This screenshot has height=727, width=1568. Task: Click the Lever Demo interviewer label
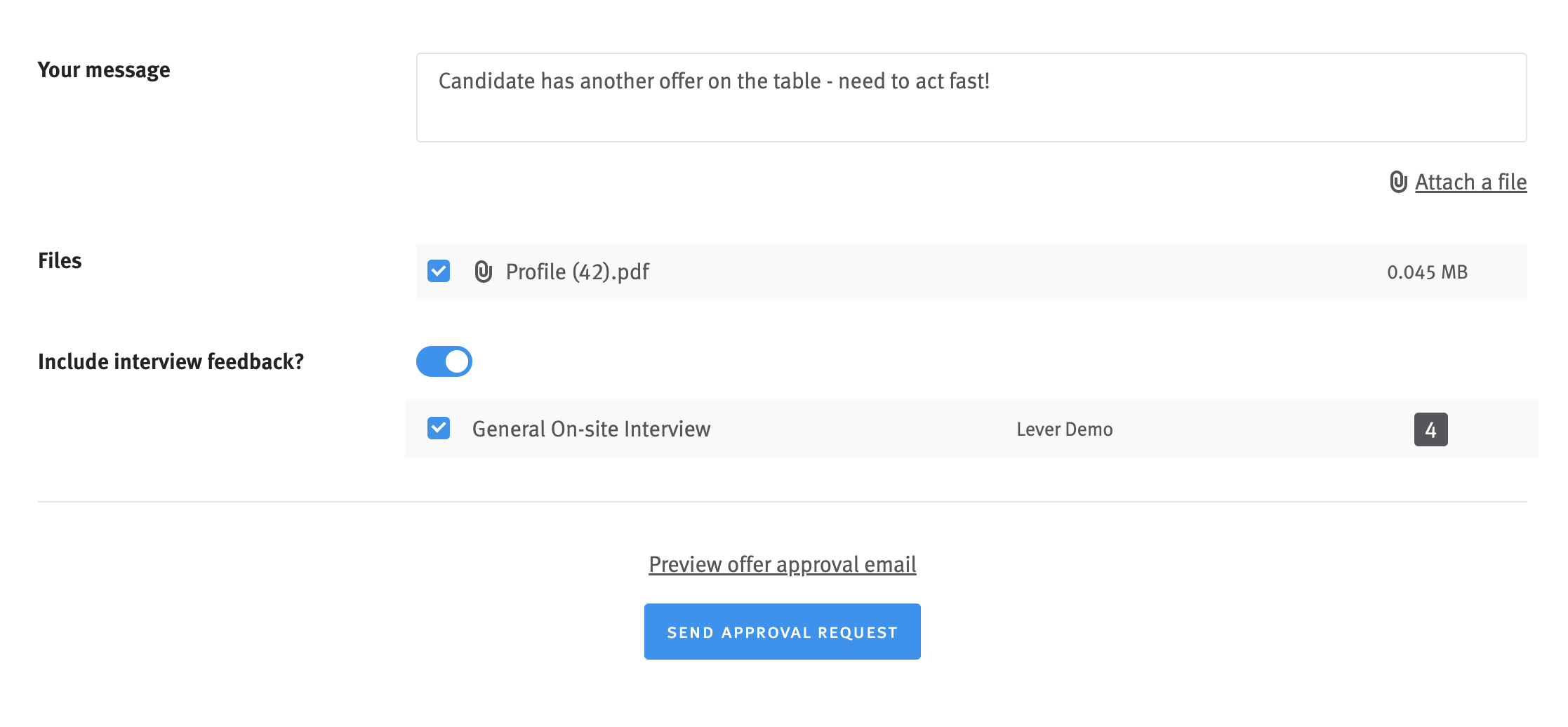(1063, 429)
